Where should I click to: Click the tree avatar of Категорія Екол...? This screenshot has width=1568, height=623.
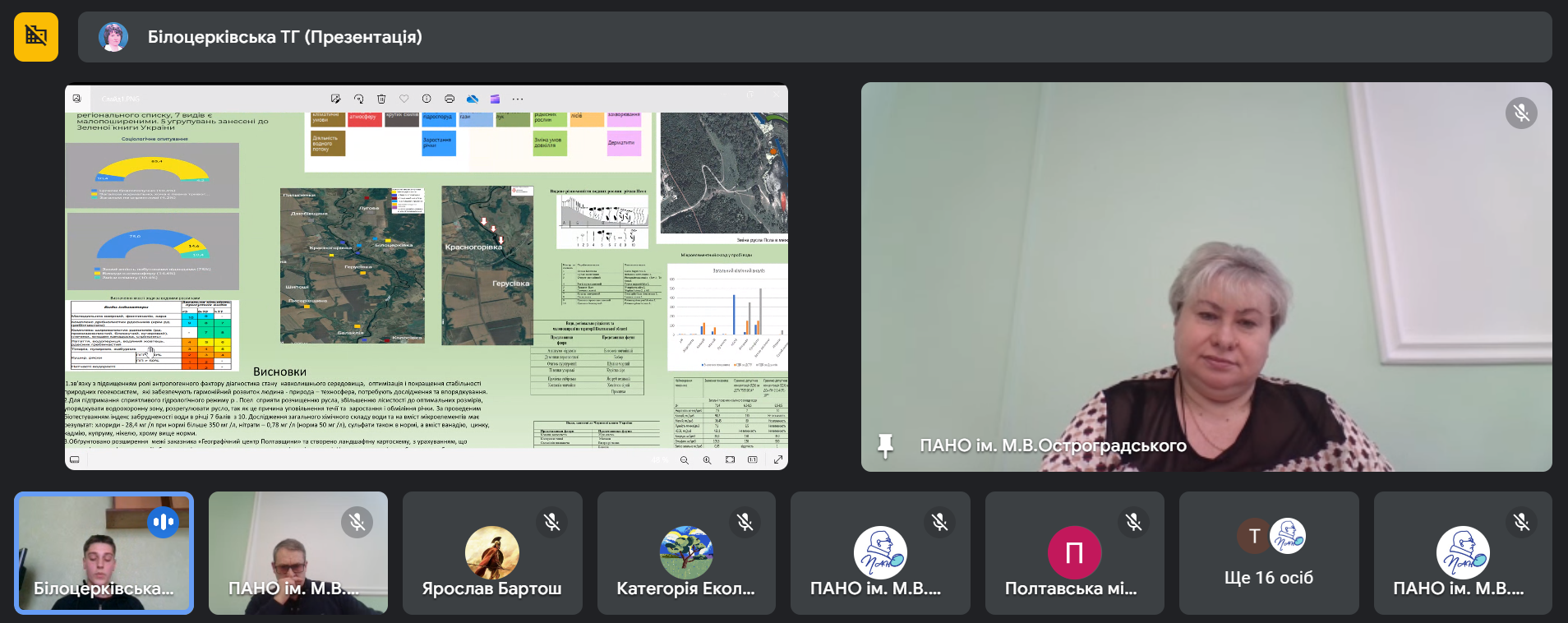(686, 552)
